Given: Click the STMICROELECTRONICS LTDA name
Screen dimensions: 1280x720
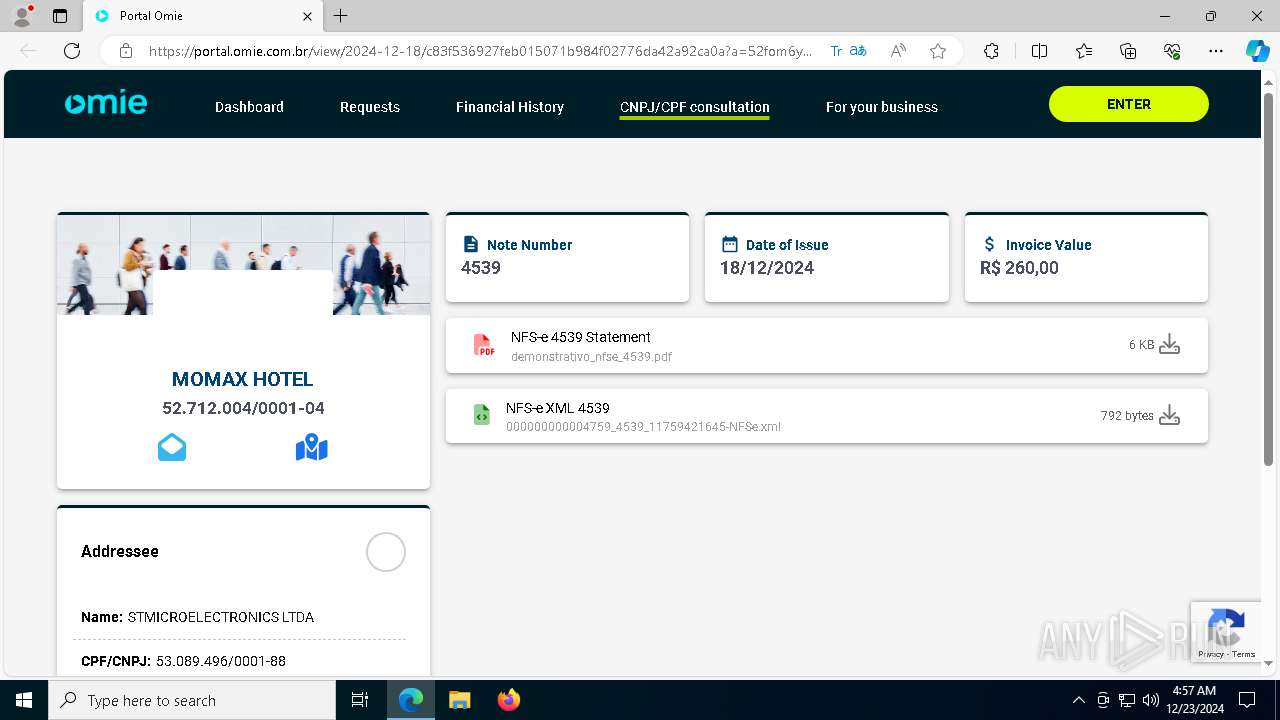Looking at the screenshot, I should [x=221, y=617].
